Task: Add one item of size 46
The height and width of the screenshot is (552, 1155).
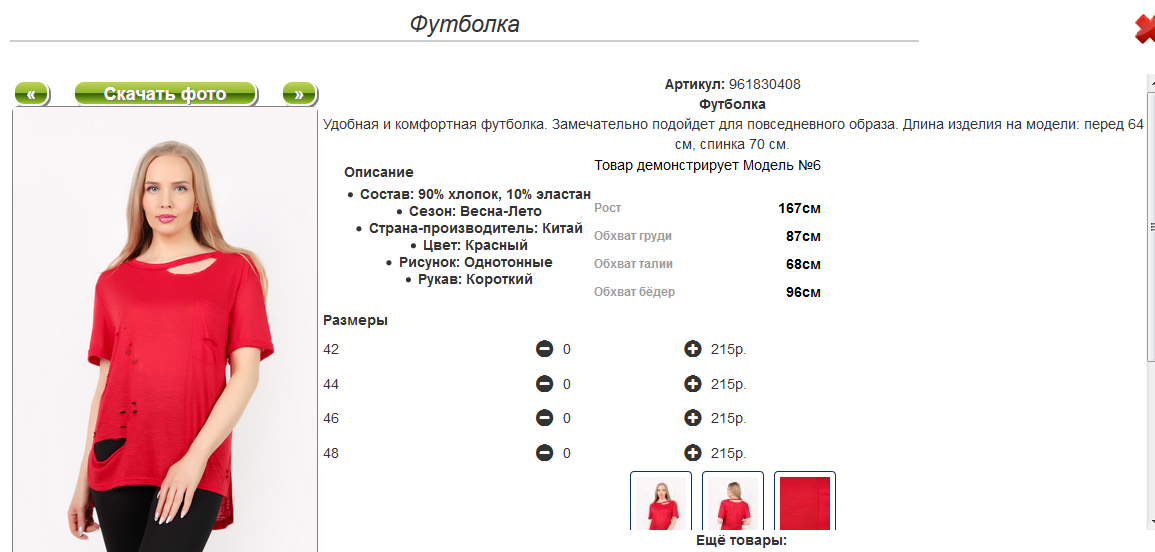Action: pyautogui.click(x=692, y=418)
